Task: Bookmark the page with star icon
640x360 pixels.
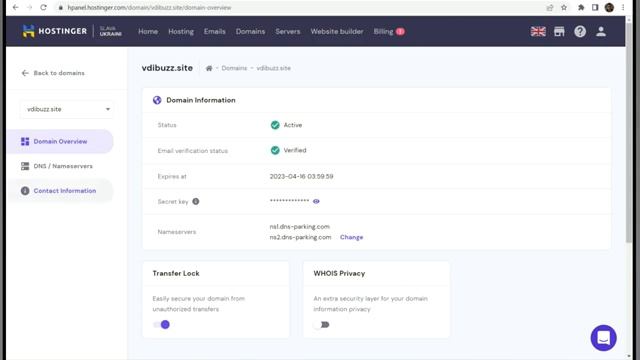Action: pos(564,7)
